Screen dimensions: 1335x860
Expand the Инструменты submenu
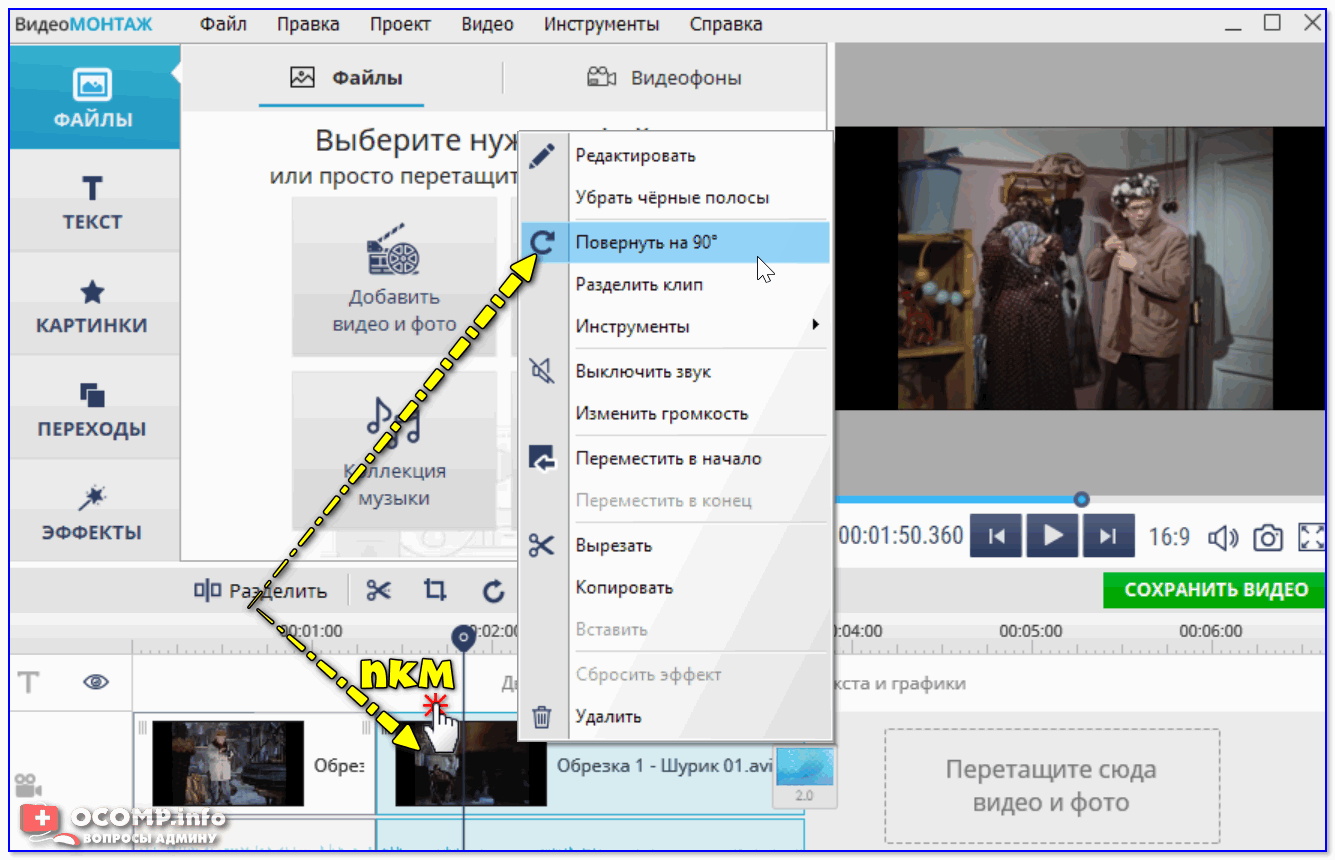697,326
